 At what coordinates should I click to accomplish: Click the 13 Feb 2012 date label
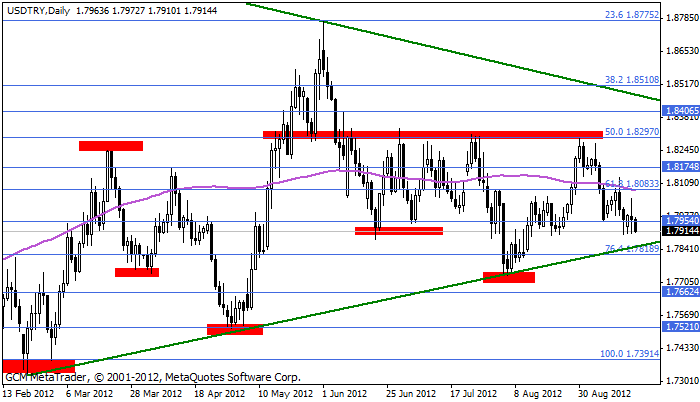(28, 394)
